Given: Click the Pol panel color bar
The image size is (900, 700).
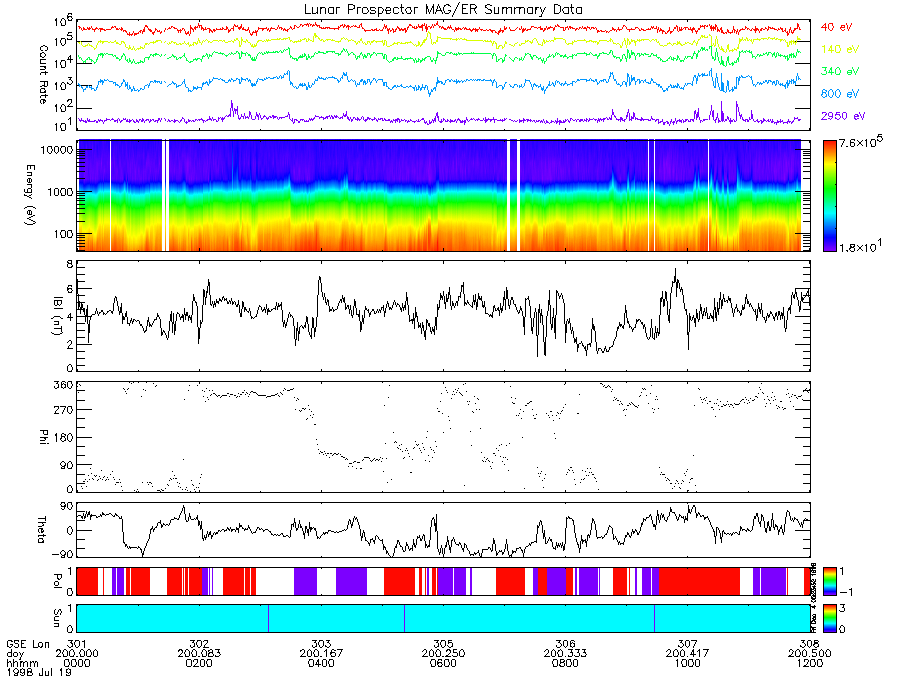Looking at the screenshot, I should [829, 581].
